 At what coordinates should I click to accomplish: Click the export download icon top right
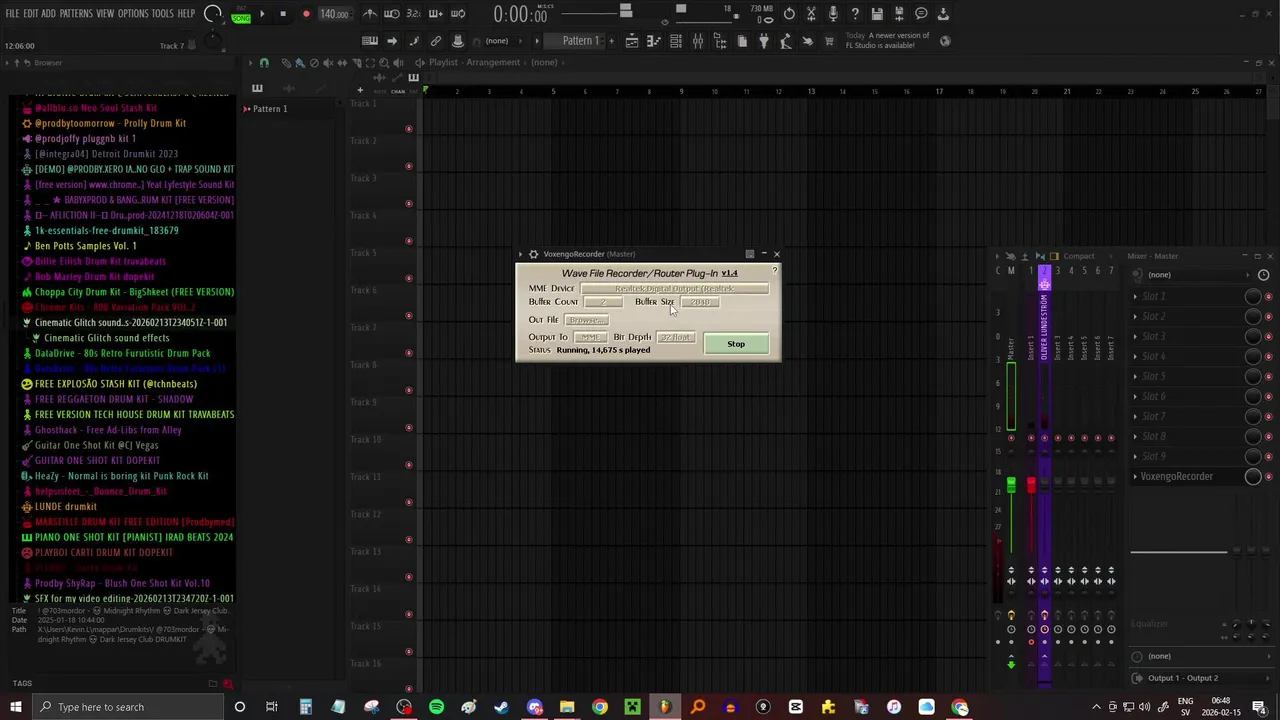[943, 14]
